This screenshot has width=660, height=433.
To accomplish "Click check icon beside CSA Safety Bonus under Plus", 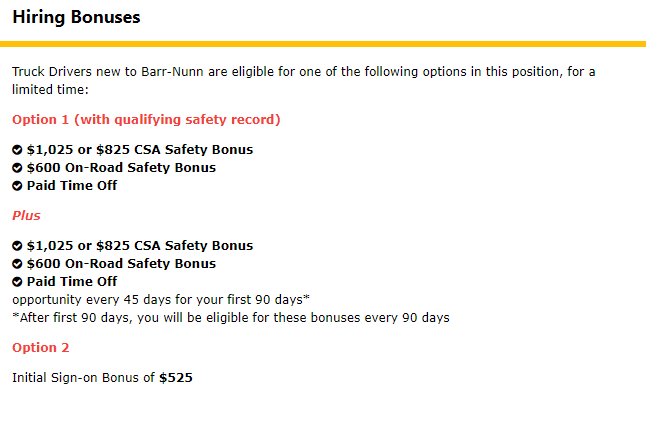I will 17,246.
